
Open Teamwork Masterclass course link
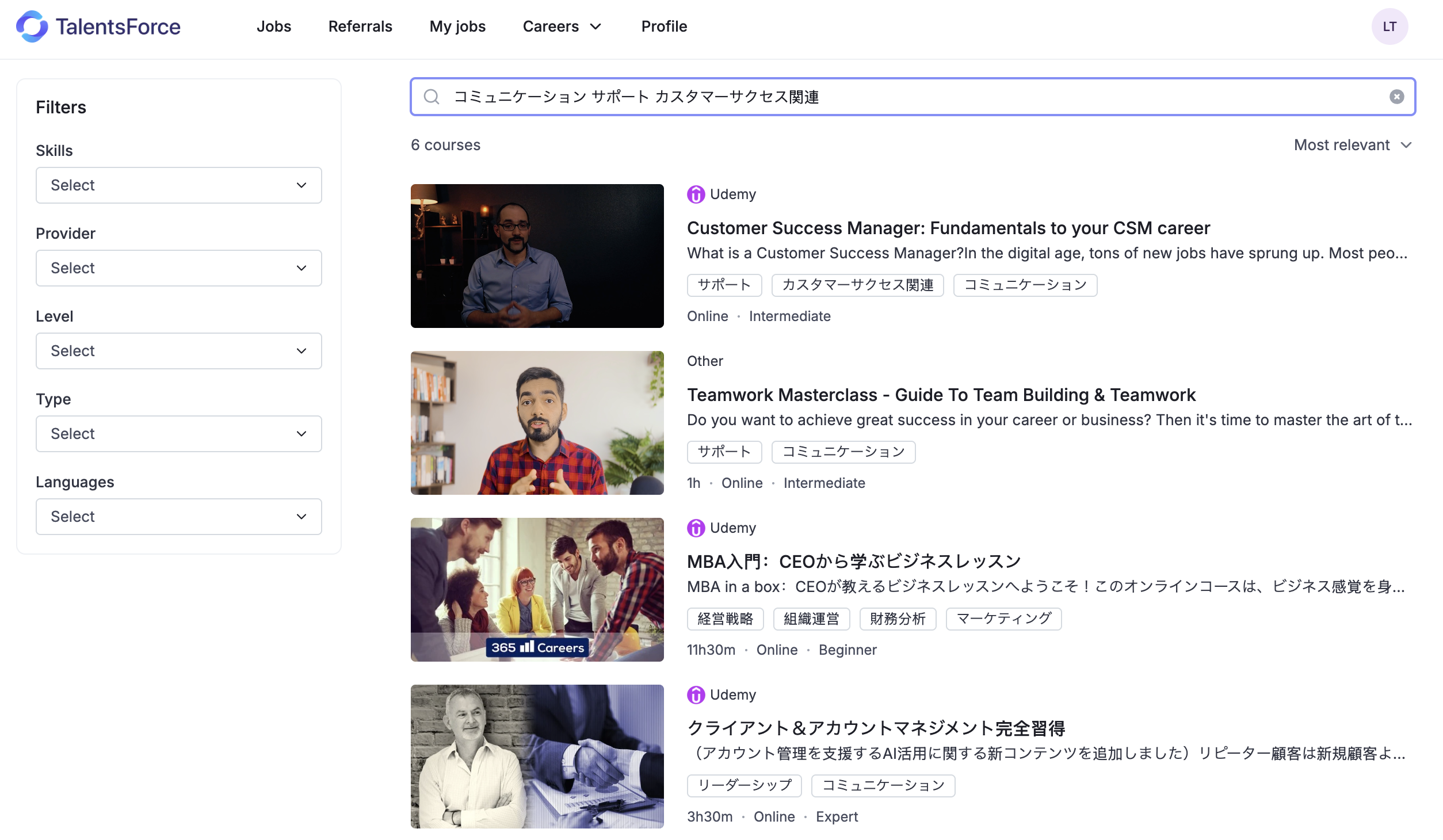[941, 395]
